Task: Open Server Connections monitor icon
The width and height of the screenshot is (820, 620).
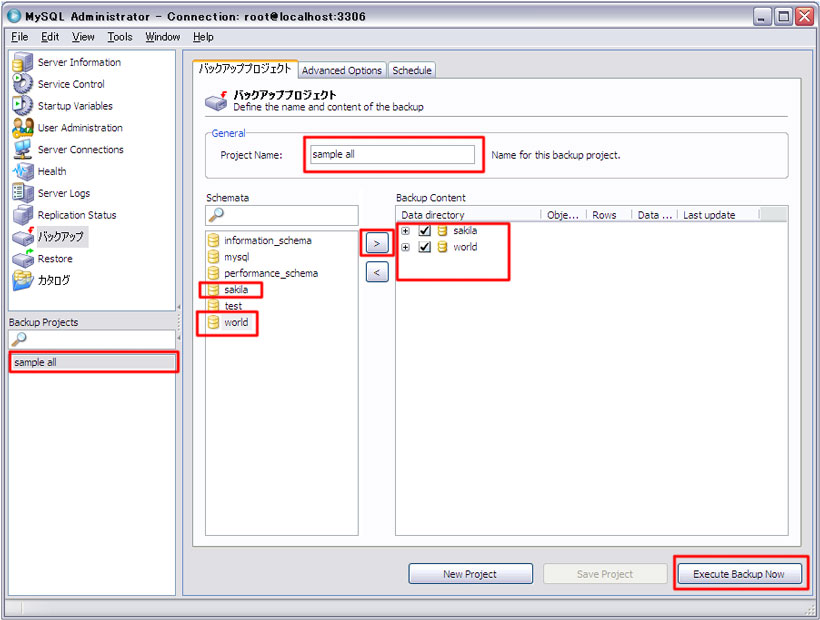Action: tap(22, 150)
